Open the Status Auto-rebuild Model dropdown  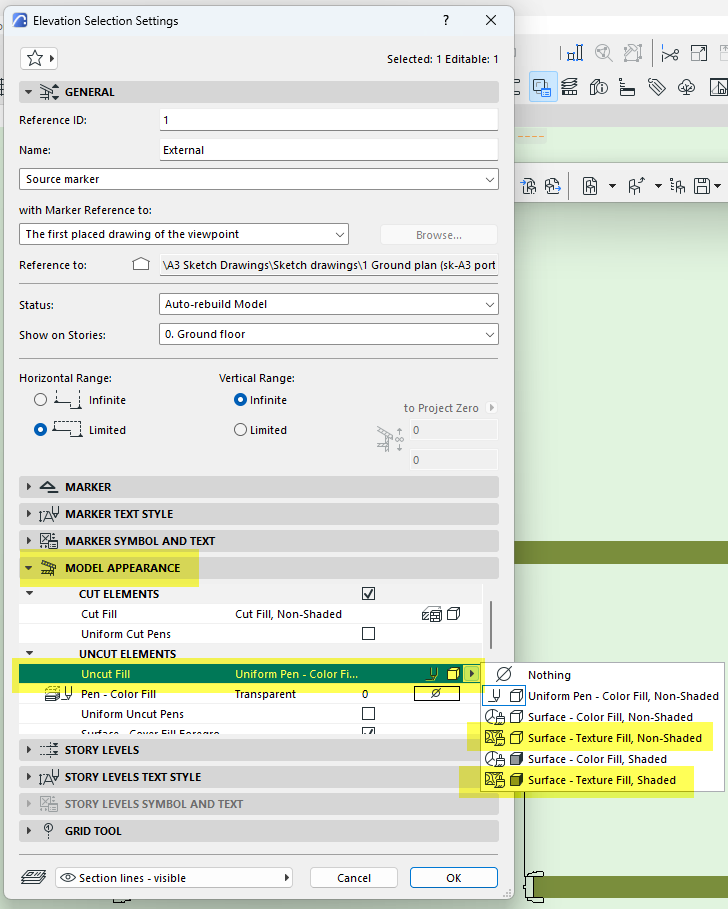pyautogui.click(x=329, y=304)
